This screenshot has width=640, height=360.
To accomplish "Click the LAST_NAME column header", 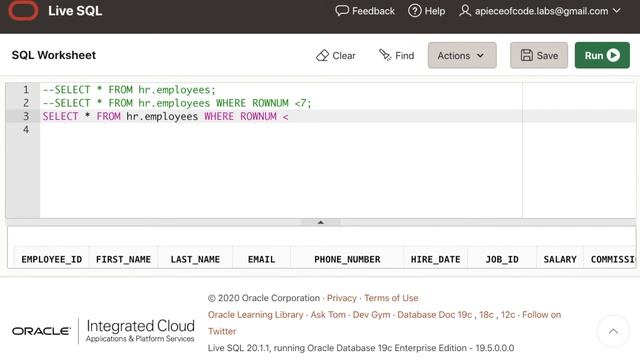I will coord(195,259).
